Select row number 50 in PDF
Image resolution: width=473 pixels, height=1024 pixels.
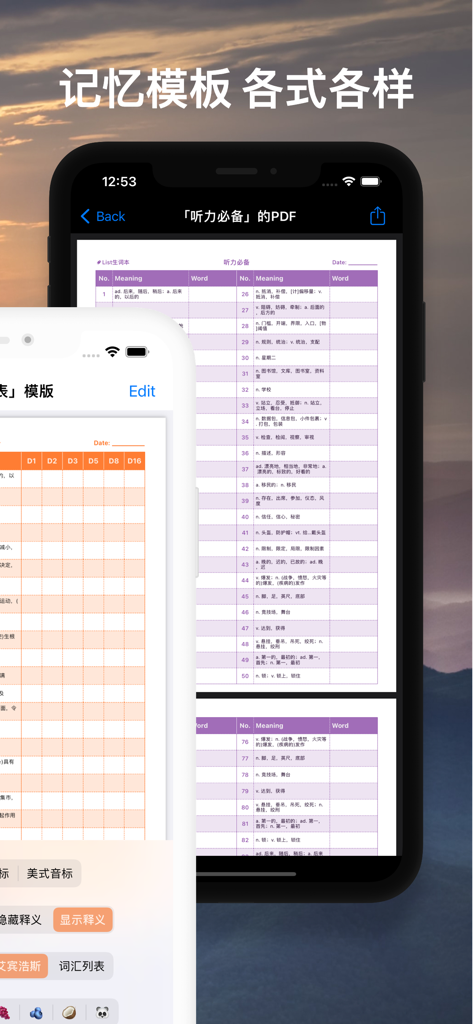pyautogui.click(x=245, y=675)
